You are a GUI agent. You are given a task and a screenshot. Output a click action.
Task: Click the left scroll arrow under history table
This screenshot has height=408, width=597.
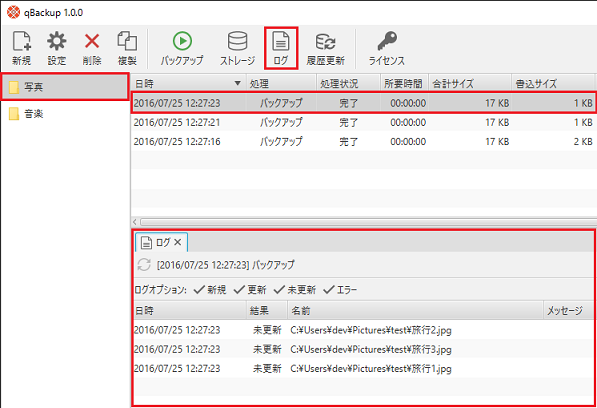[x=135, y=222]
